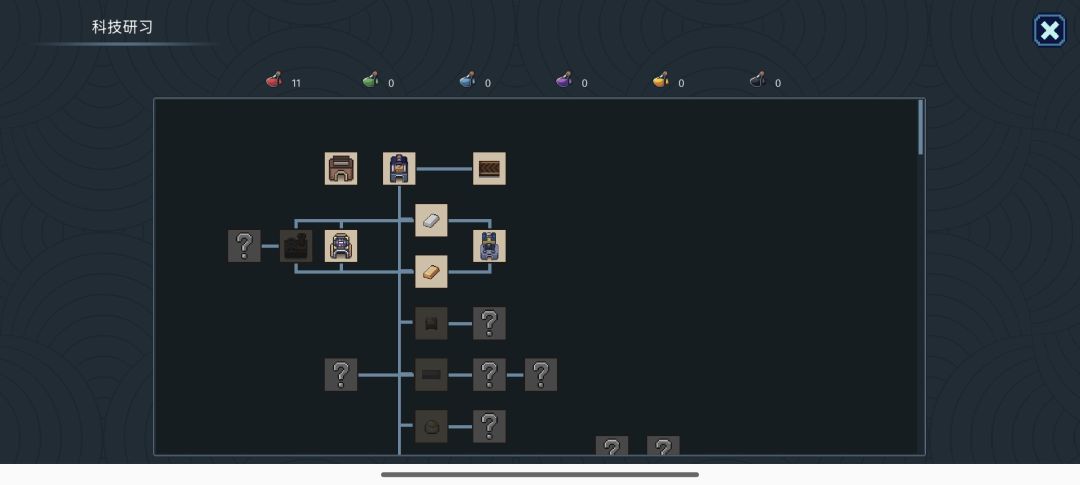Tap the green potion icon

(x=371, y=80)
